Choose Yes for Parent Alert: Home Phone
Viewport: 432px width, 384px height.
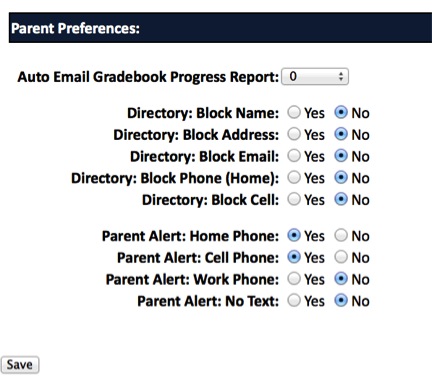tap(294, 236)
